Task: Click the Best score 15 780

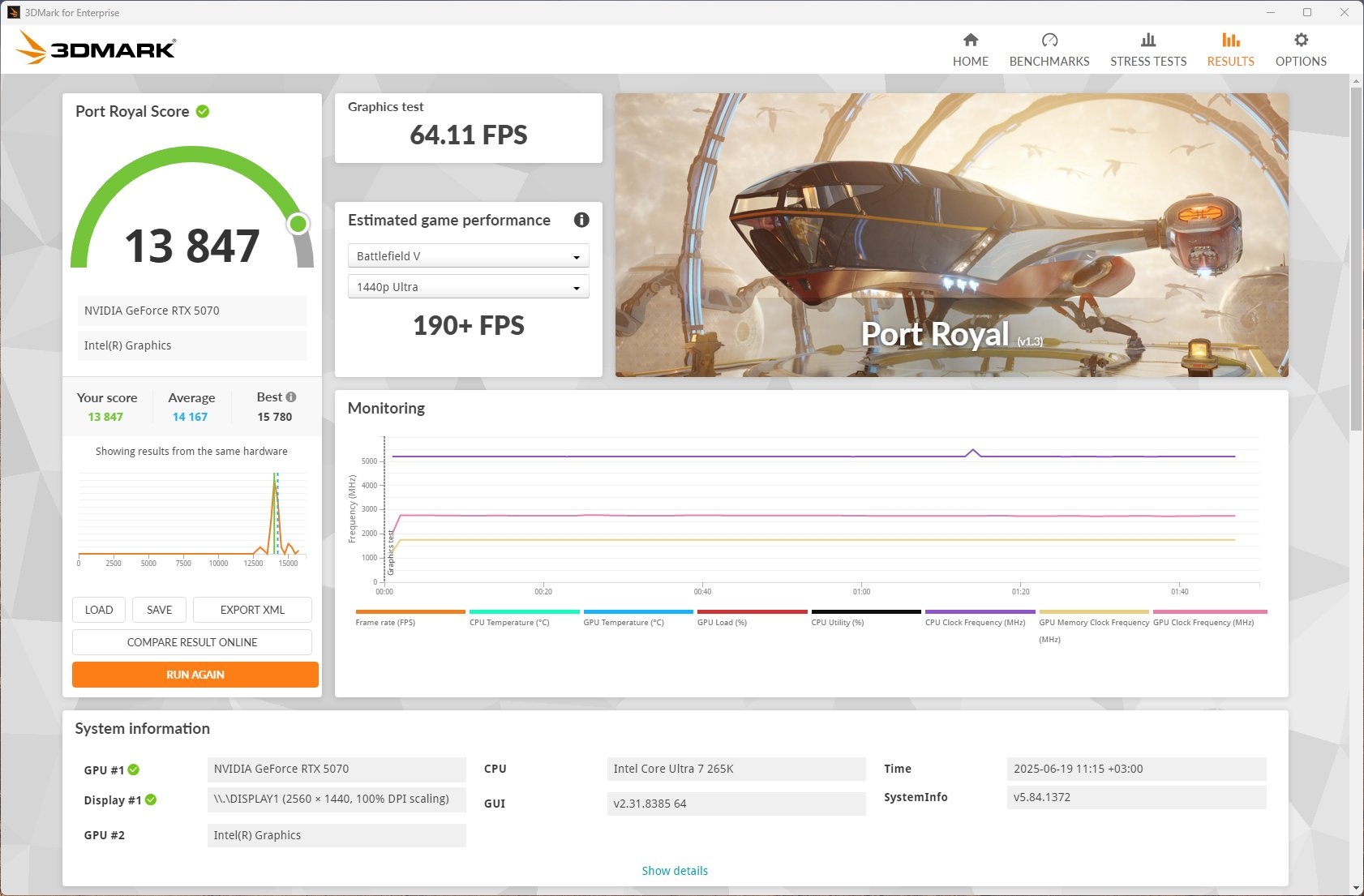Action: pyautogui.click(x=274, y=417)
